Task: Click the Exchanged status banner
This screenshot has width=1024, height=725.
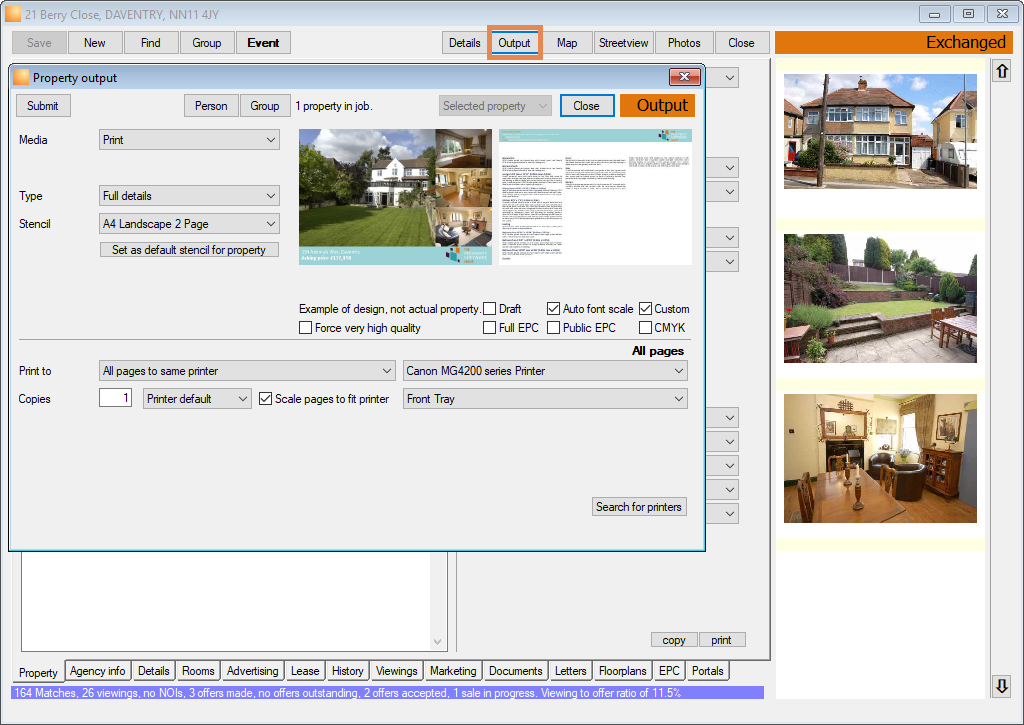Action: coord(893,42)
